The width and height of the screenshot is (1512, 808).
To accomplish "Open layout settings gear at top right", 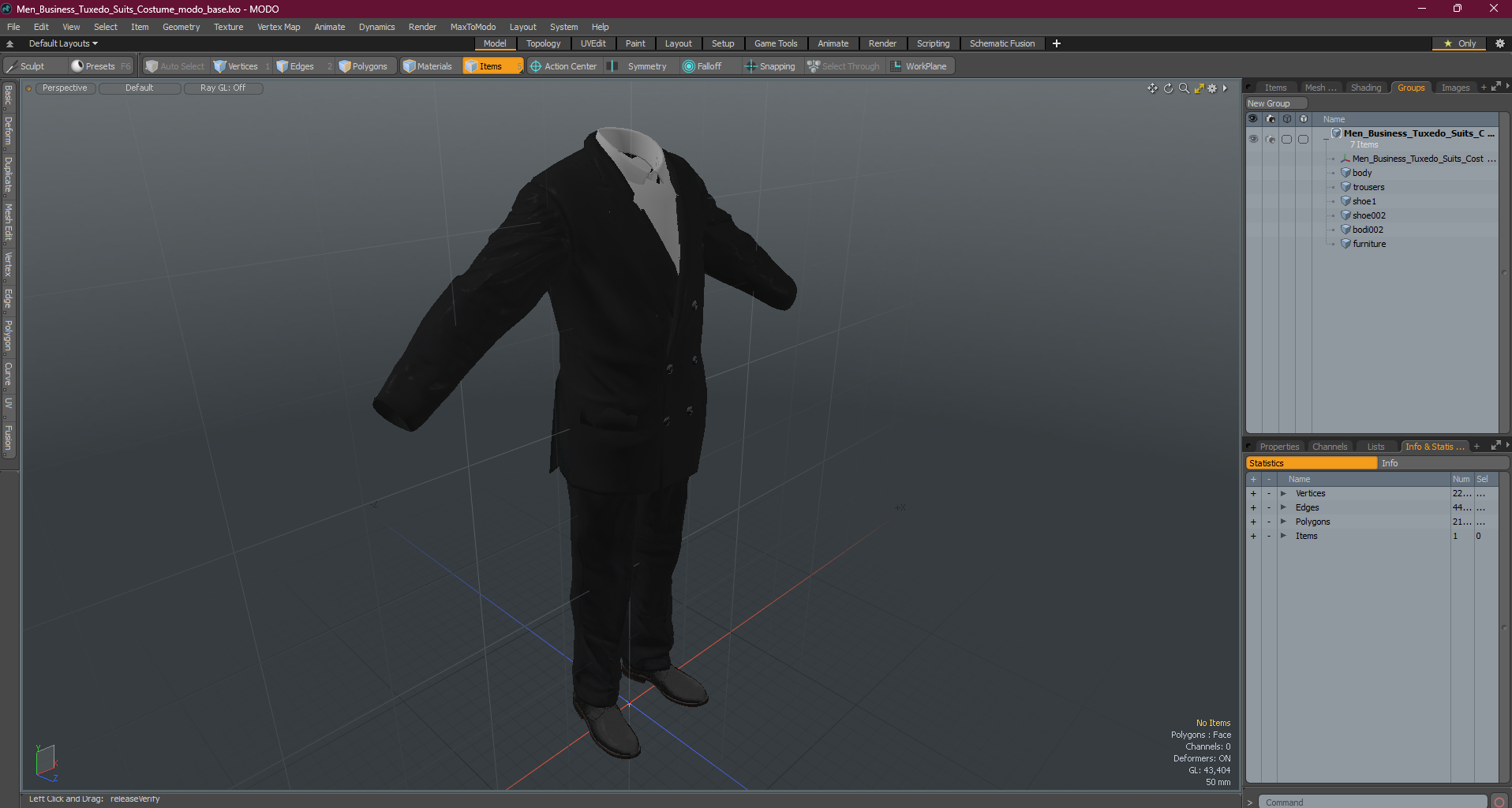I will tap(1499, 43).
